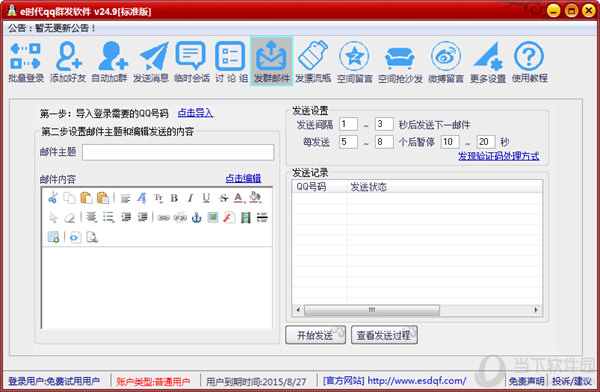This screenshot has width=600, height=392.
Task: Open the numbered list dropdown
Action: [x=91, y=217]
